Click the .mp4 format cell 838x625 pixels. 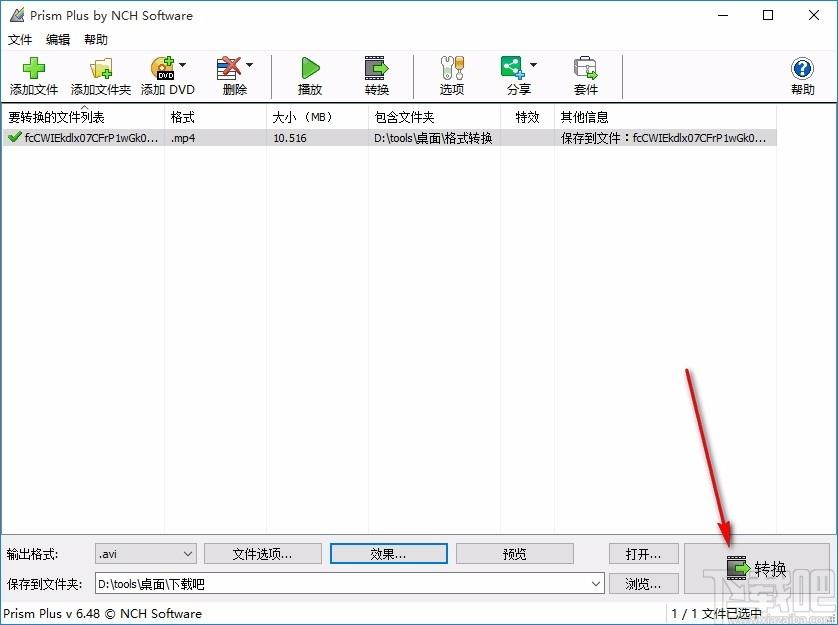(x=183, y=138)
